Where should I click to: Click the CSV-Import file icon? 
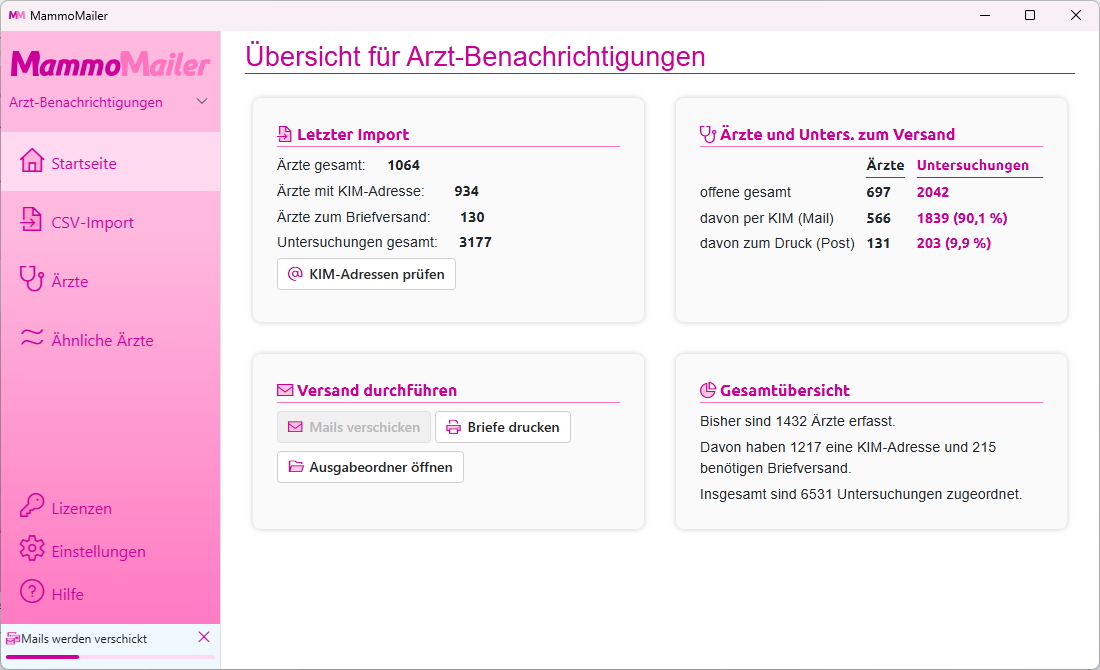click(x=31, y=220)
